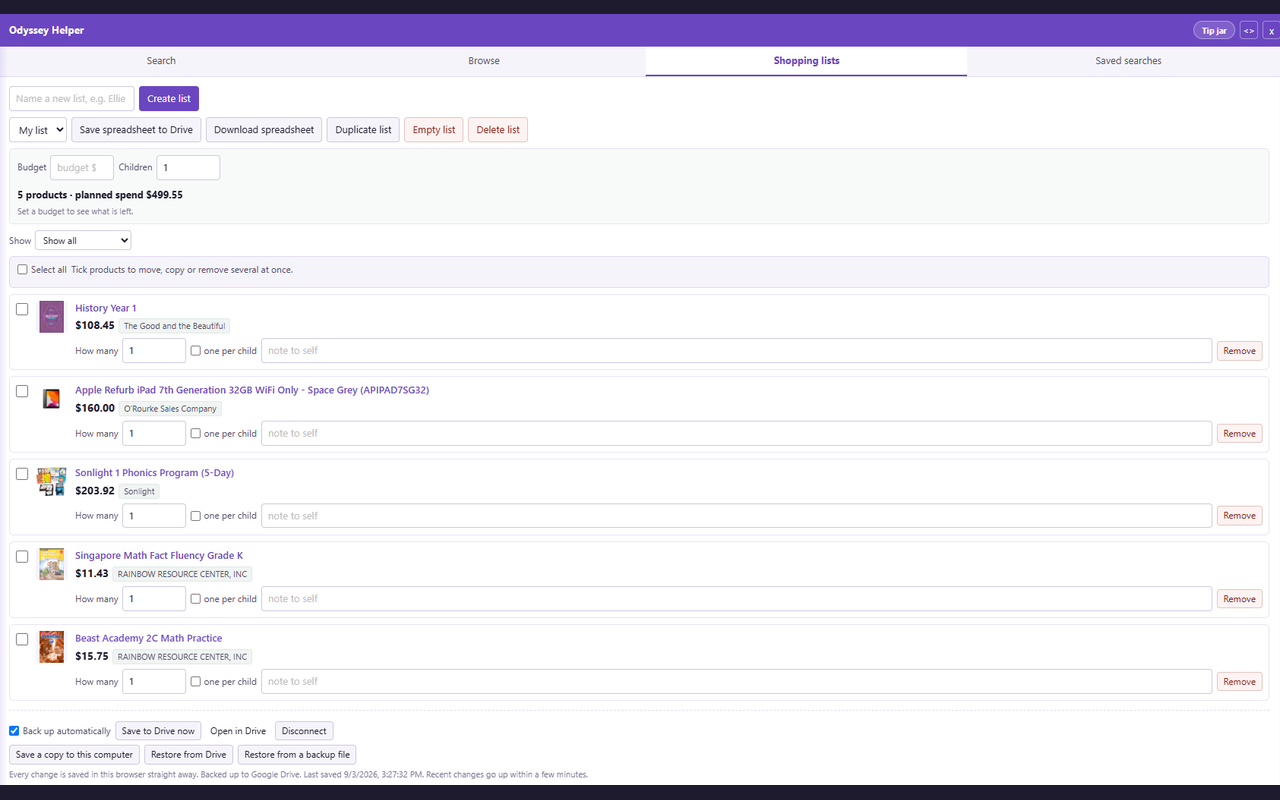
Task: Tick the History Year 1 selection checkbox
Action: coord(22,309)
